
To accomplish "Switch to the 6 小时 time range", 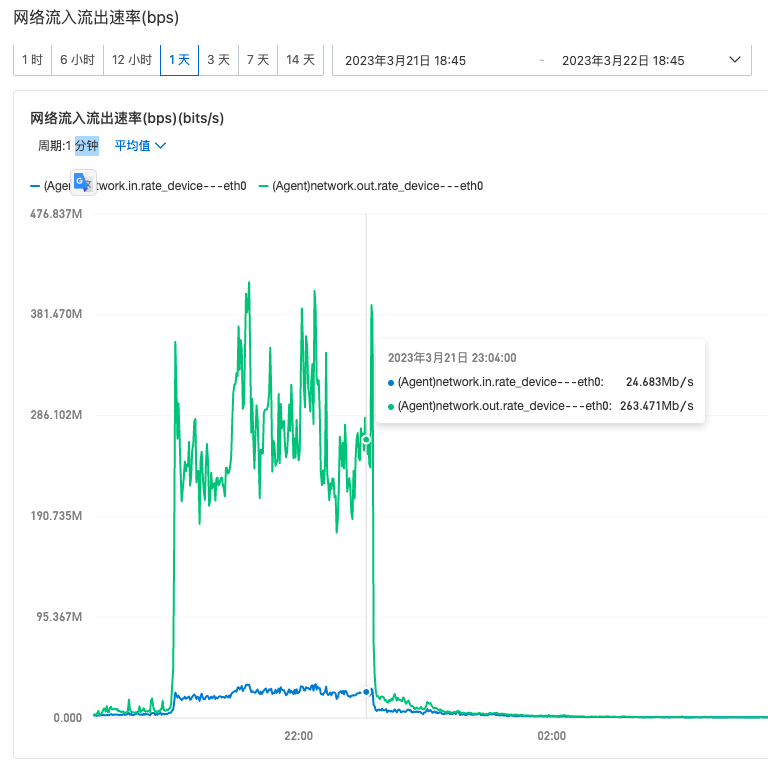I will pyautogui.click(x=77, y=60).
